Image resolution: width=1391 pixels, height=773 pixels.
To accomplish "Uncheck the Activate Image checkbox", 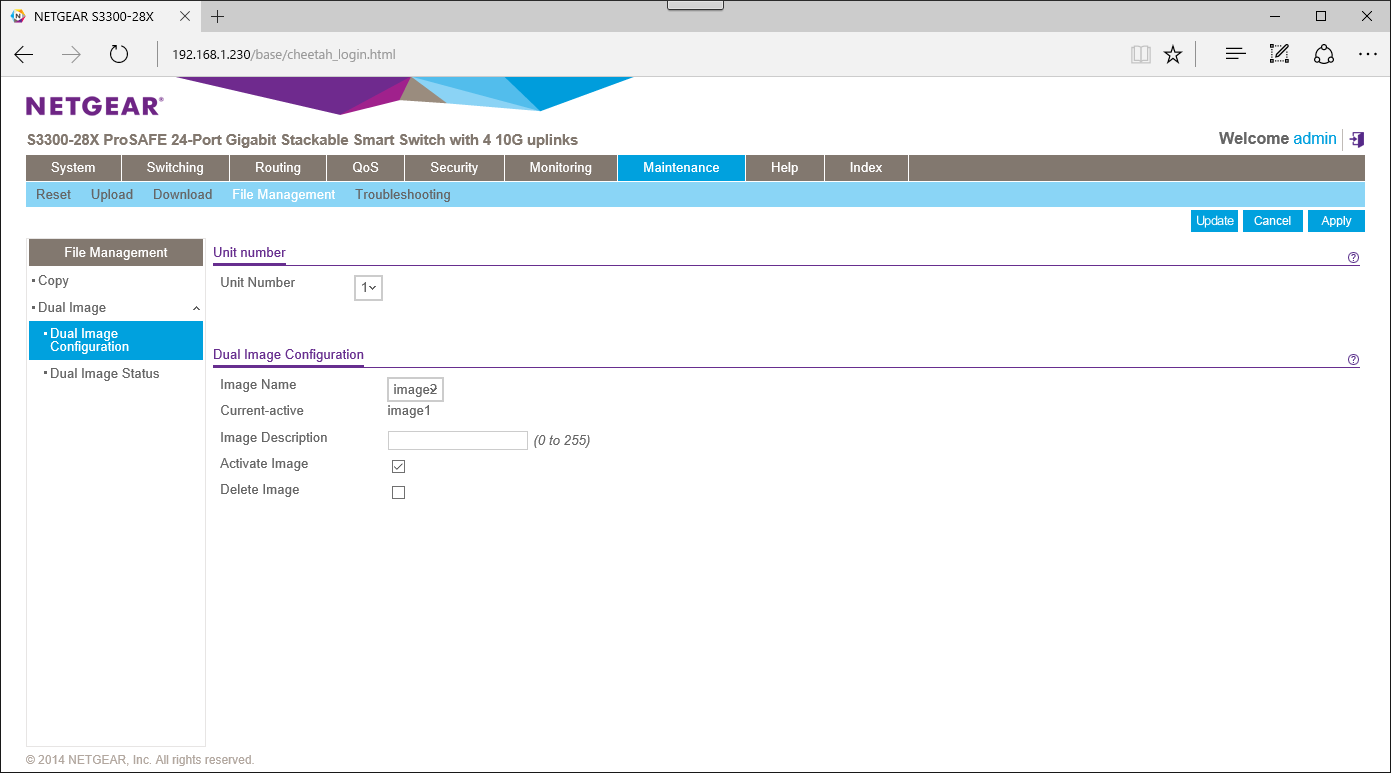I will [x=398, y=466].
